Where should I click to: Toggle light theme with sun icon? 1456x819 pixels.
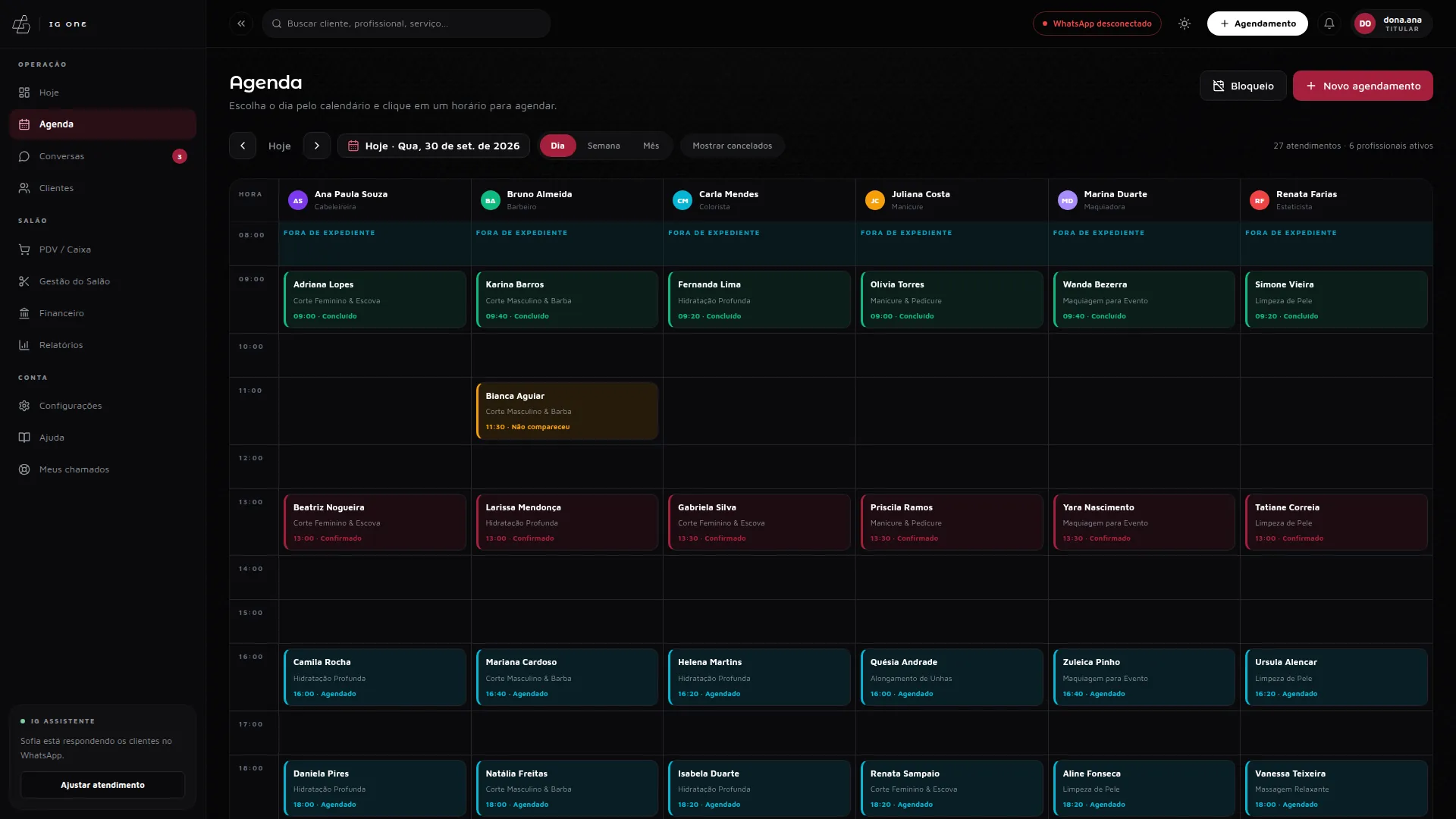point(1185,24)
